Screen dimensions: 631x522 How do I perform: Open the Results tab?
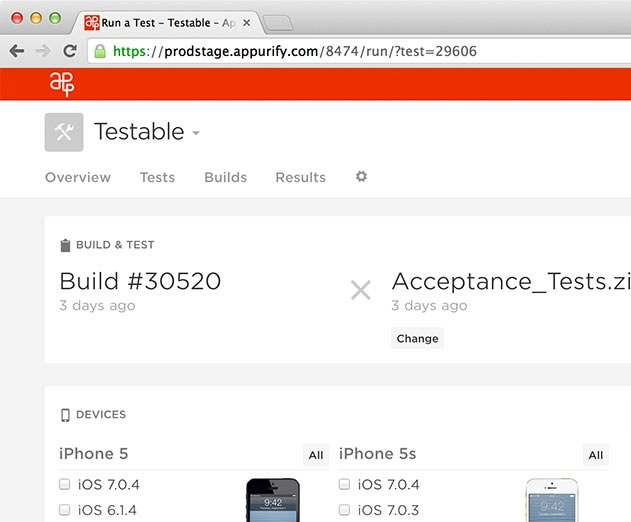pos(301,177)
